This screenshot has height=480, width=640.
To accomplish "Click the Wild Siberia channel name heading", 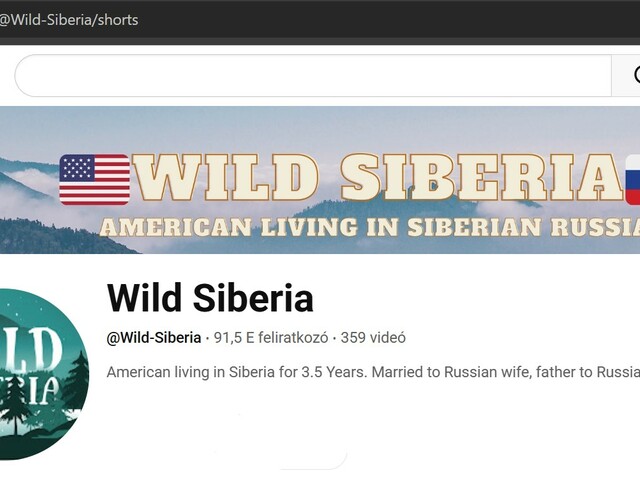I will tap(210, 298).
